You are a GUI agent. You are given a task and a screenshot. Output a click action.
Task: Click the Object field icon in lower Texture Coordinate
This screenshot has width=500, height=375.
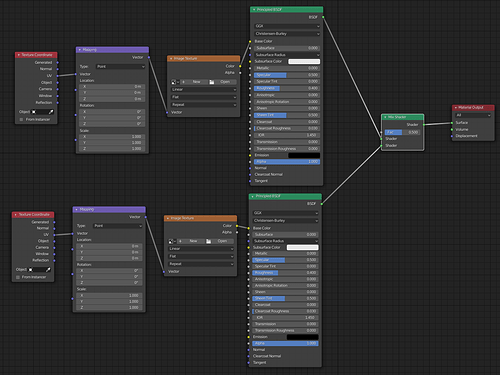tap(31, 269)
